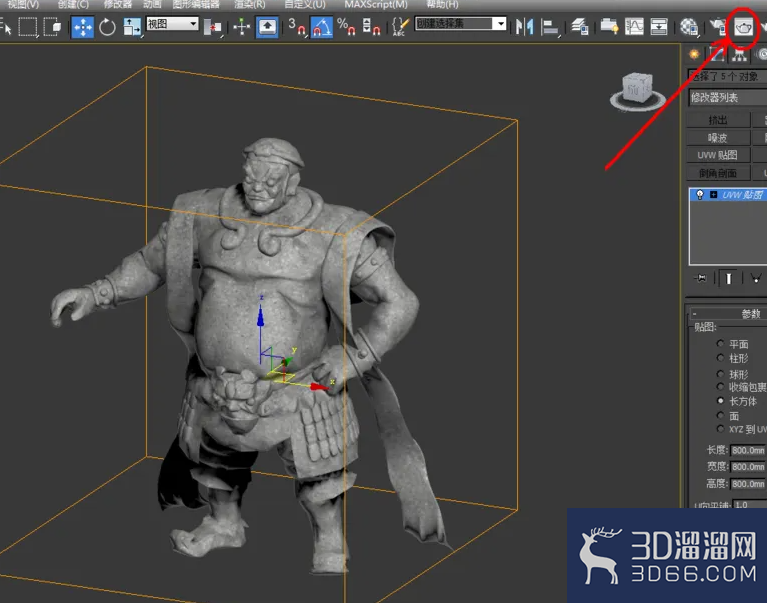
Task: Click the 噪波 modifier button
Action: pos(718,137)
